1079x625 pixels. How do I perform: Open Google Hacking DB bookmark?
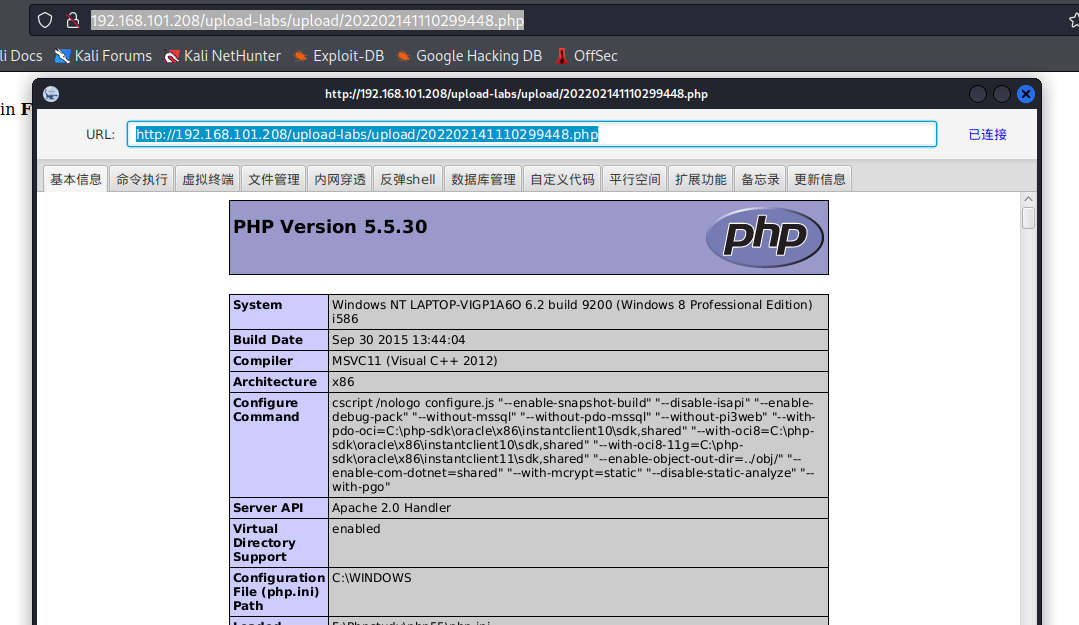pyautogui.click(x=469, y=56)
